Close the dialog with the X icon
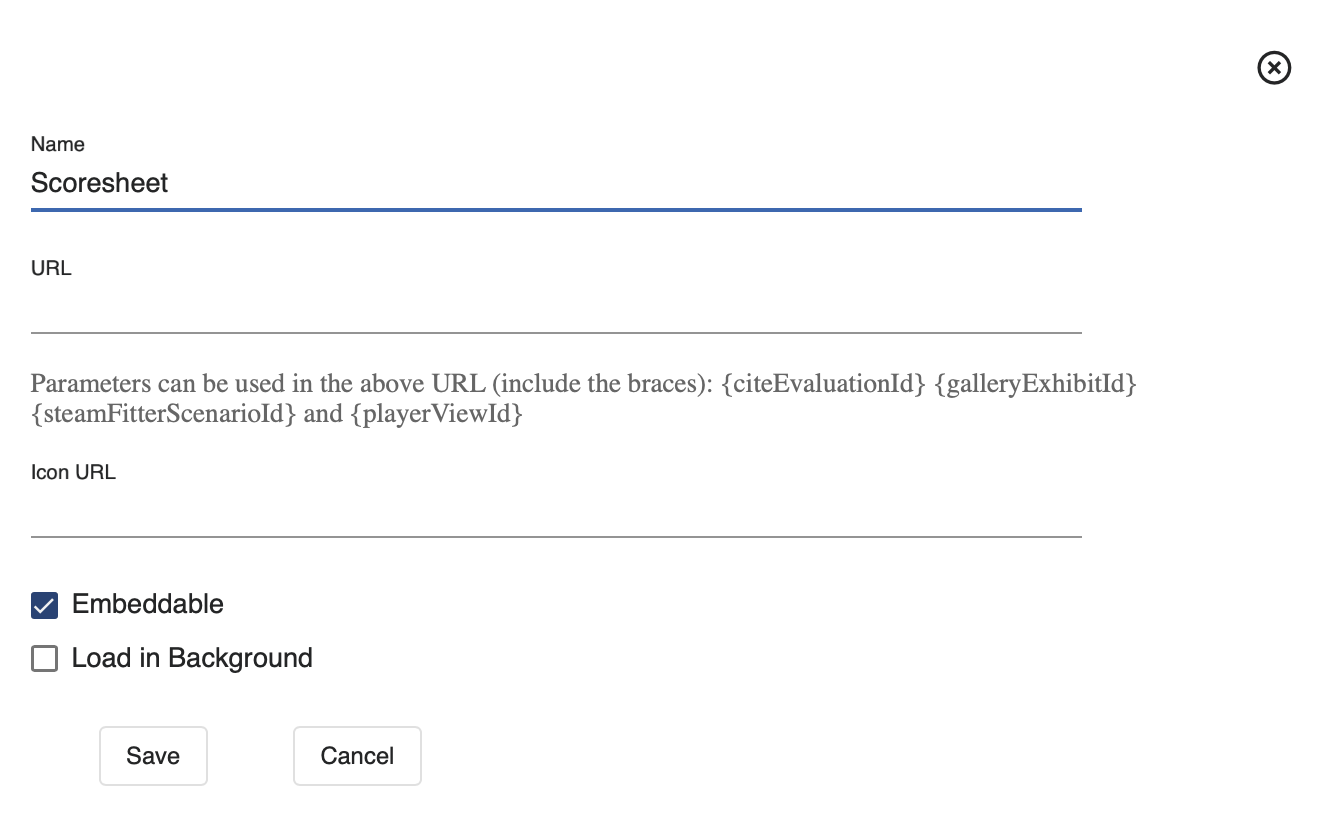This screenshot has height=824, width=1338. (1273, 68)
